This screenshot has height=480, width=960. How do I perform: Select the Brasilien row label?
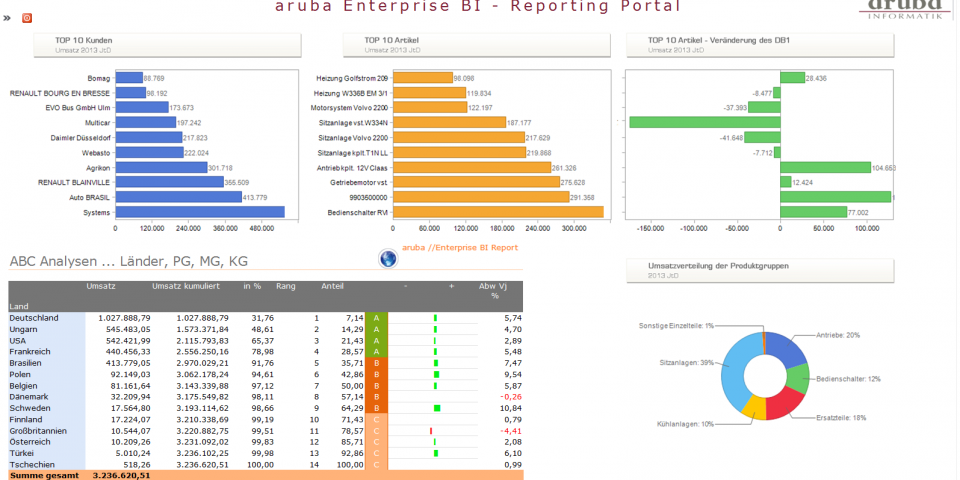[x=26, y=363]
